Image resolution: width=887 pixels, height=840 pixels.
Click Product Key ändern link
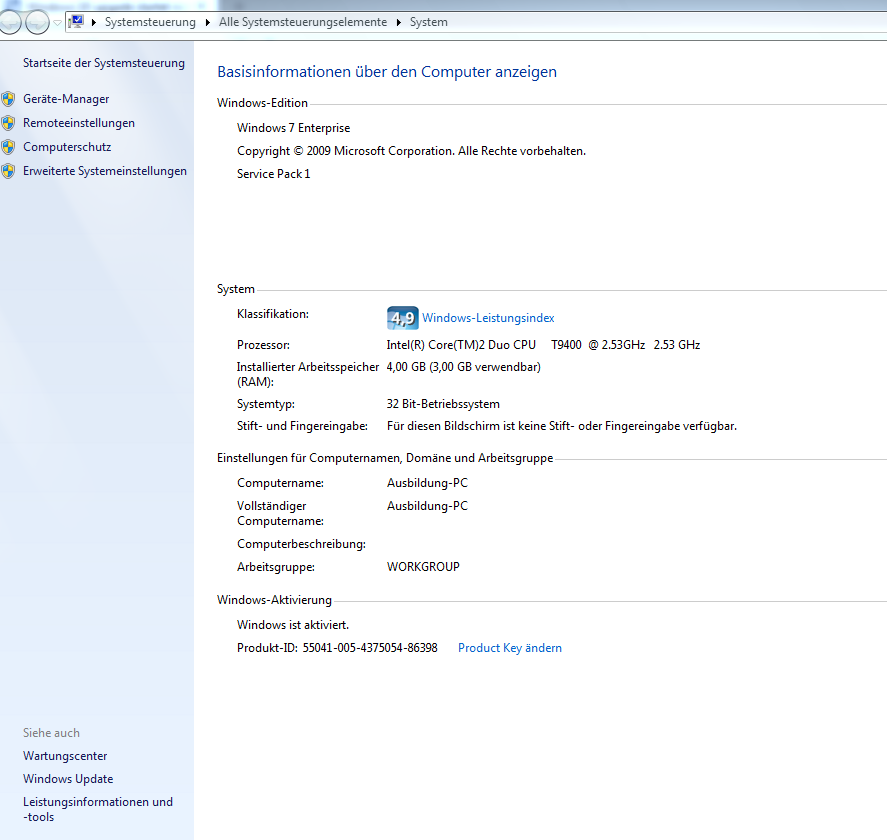pos(510,648)
